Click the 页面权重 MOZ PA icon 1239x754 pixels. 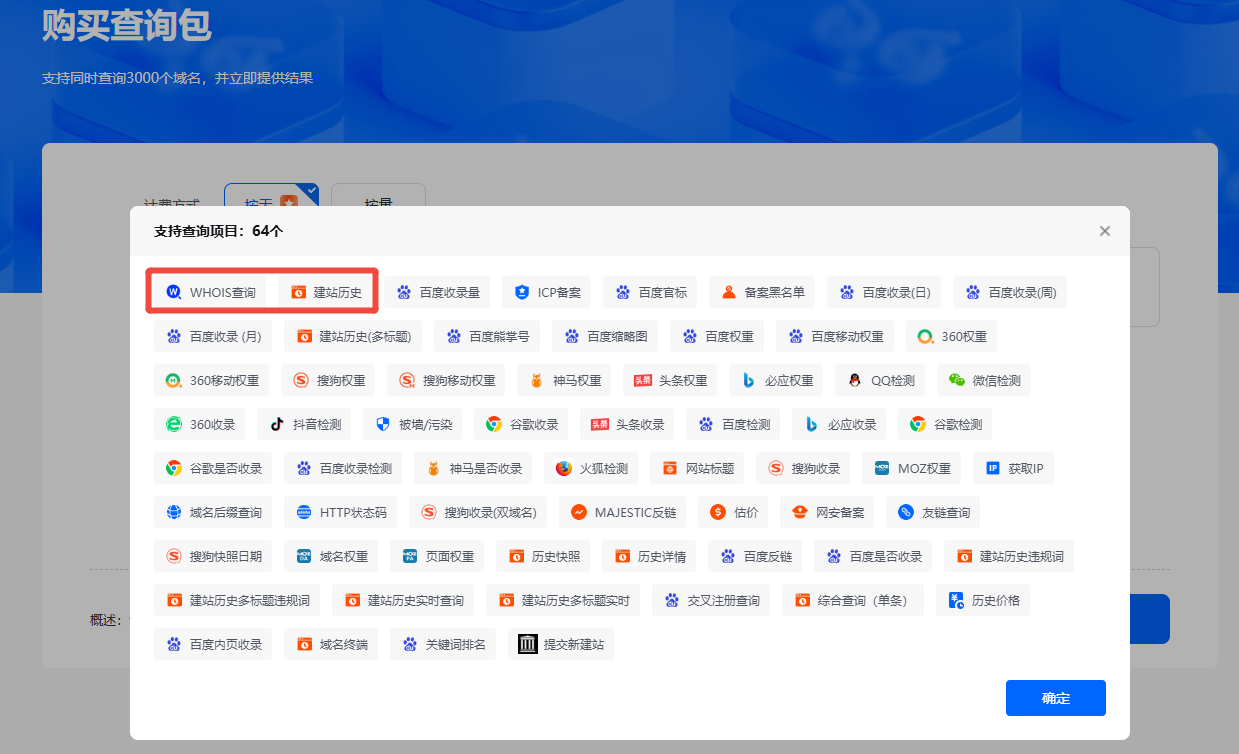(x=409, y=556)
